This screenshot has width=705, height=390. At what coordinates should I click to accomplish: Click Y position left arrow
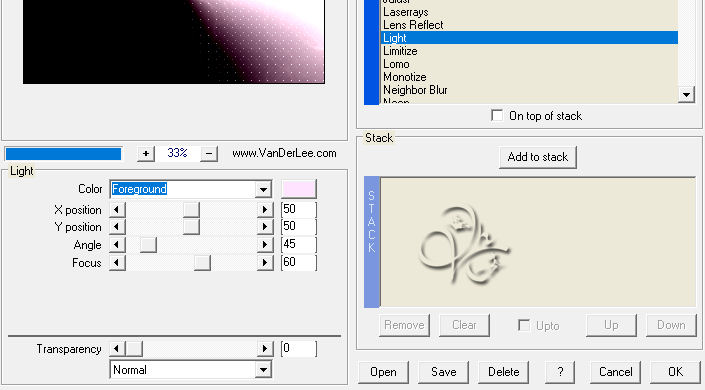[117, 227]
